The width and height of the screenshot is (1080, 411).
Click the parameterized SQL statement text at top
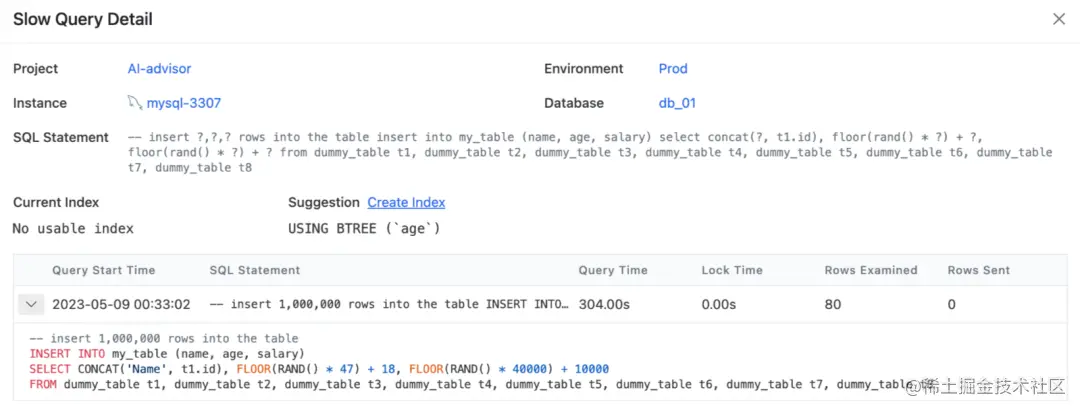coord(590,152)
